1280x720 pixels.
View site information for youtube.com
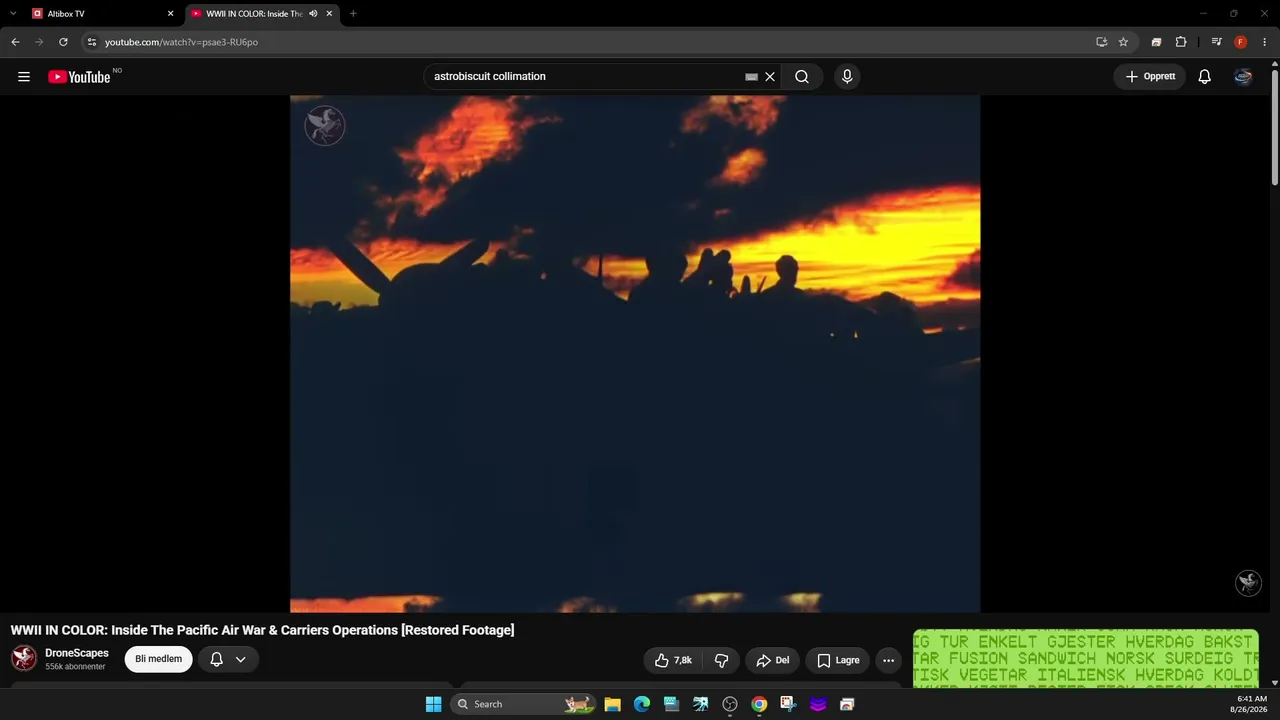92,42
